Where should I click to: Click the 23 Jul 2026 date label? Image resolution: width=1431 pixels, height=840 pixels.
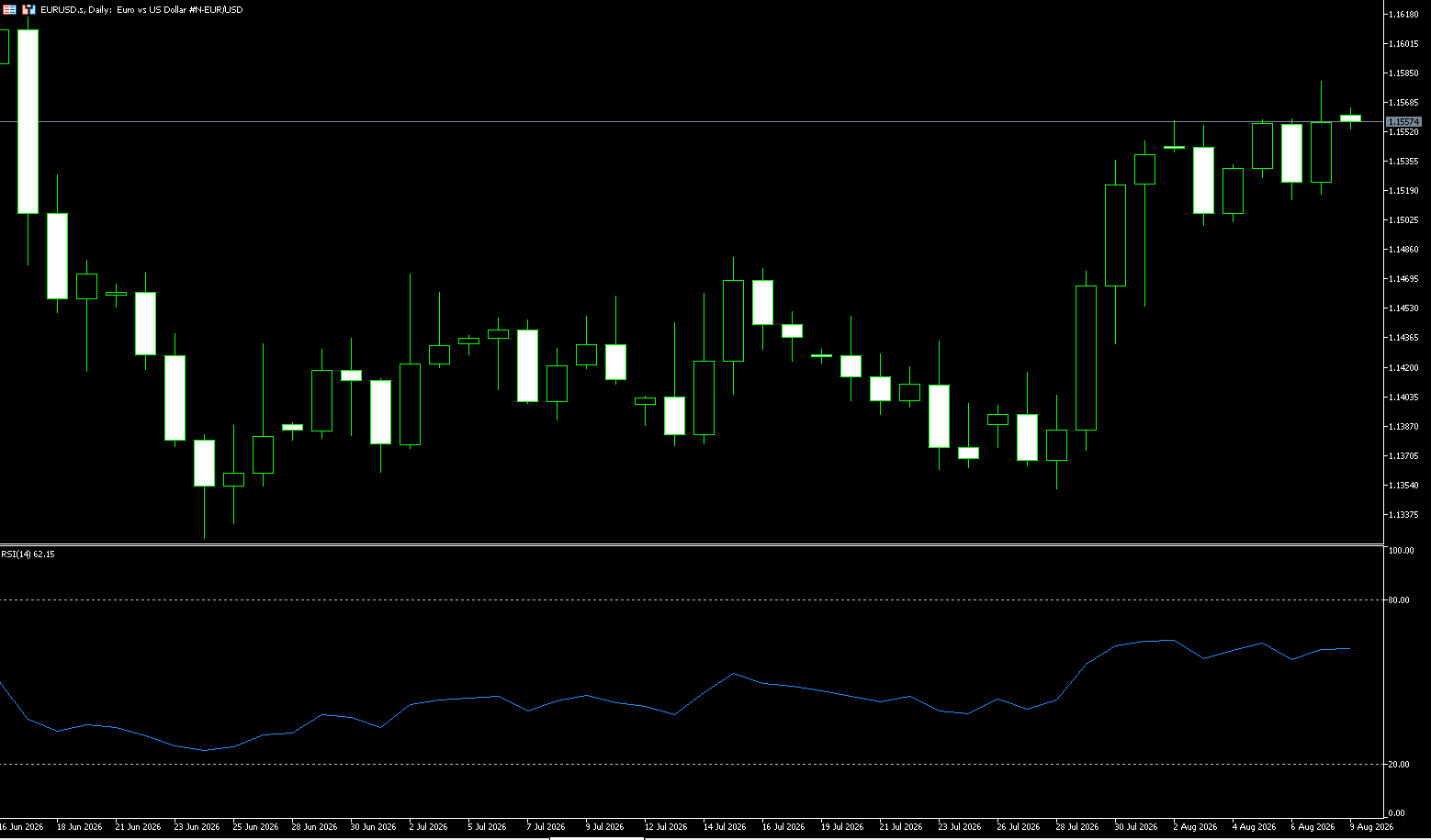(x=960, y=827)
